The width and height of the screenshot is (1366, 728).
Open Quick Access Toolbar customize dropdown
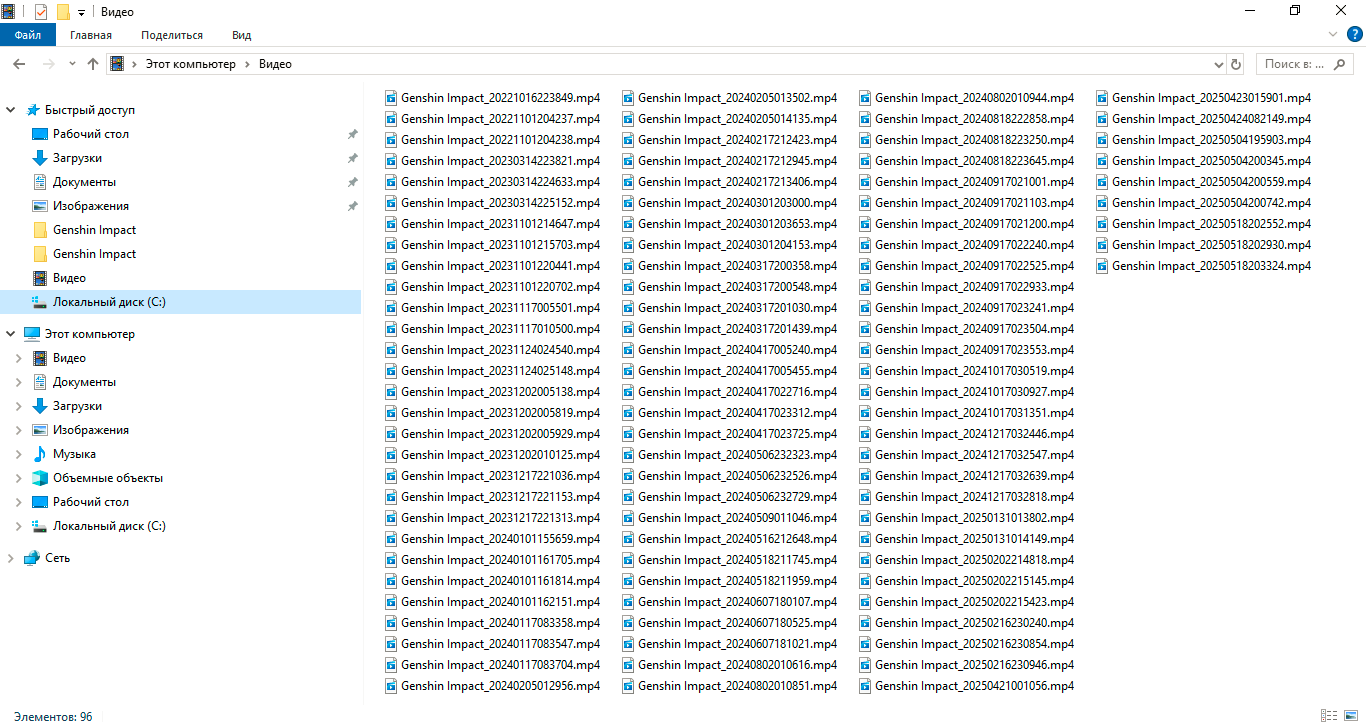pyautogui.click(x=81, y=12)
